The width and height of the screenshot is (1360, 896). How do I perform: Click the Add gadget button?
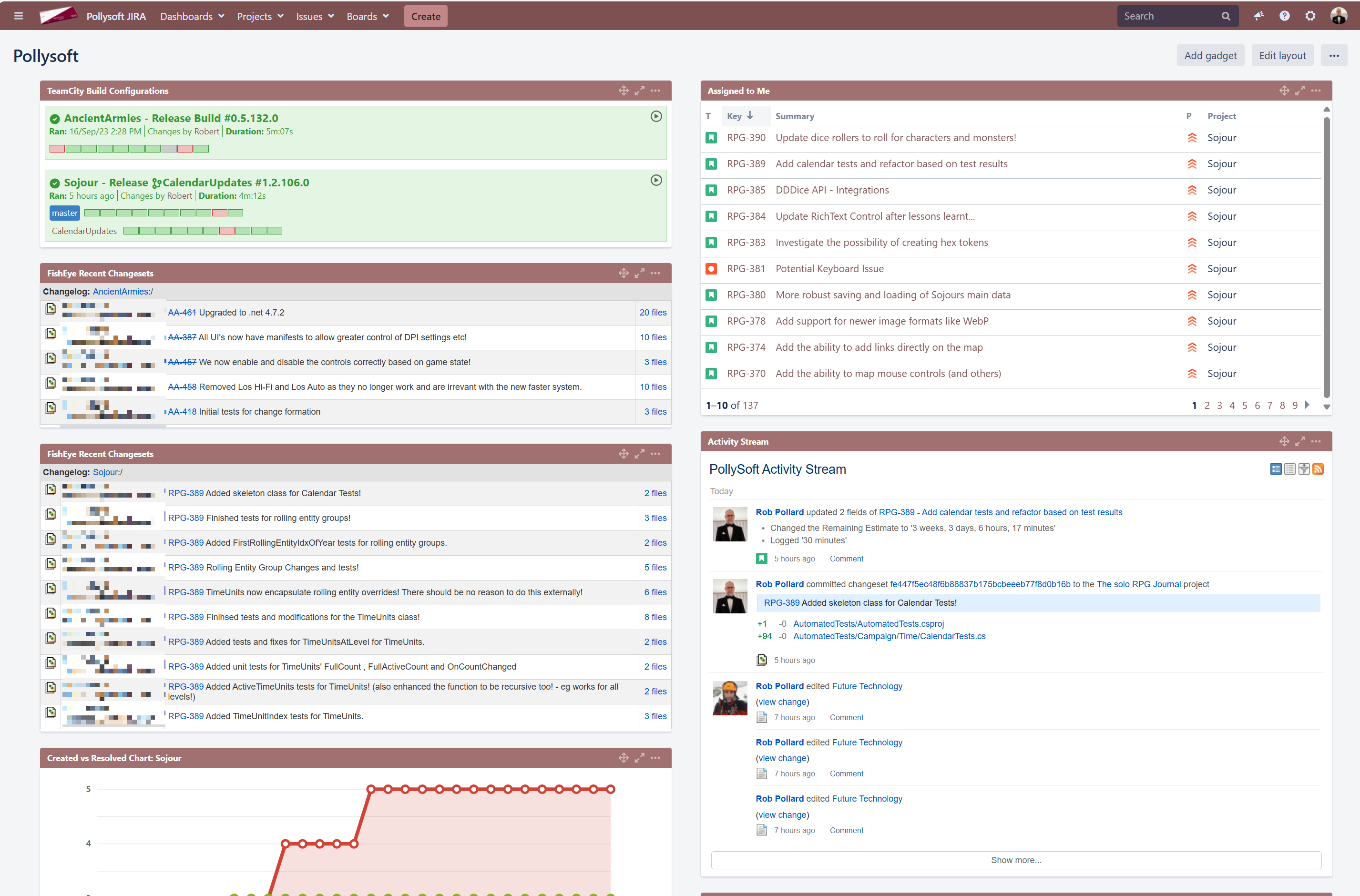coord(1210,55)
